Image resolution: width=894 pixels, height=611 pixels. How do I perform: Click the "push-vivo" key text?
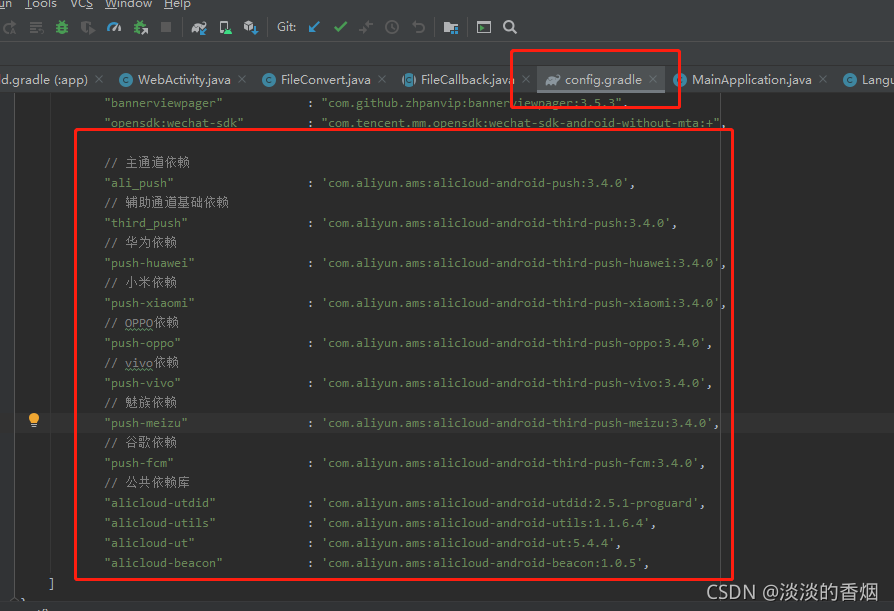click(143, 383)
